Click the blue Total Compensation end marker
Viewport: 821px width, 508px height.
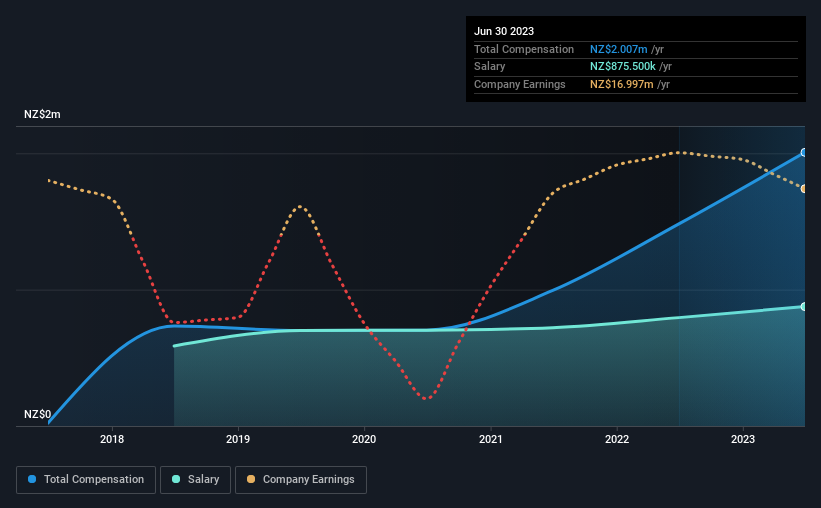click(804, 153)
